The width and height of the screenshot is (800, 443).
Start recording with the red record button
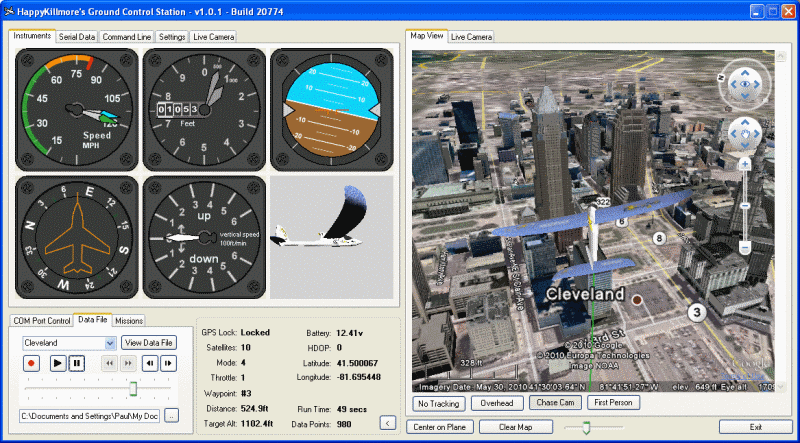click(x=32, y=363)
